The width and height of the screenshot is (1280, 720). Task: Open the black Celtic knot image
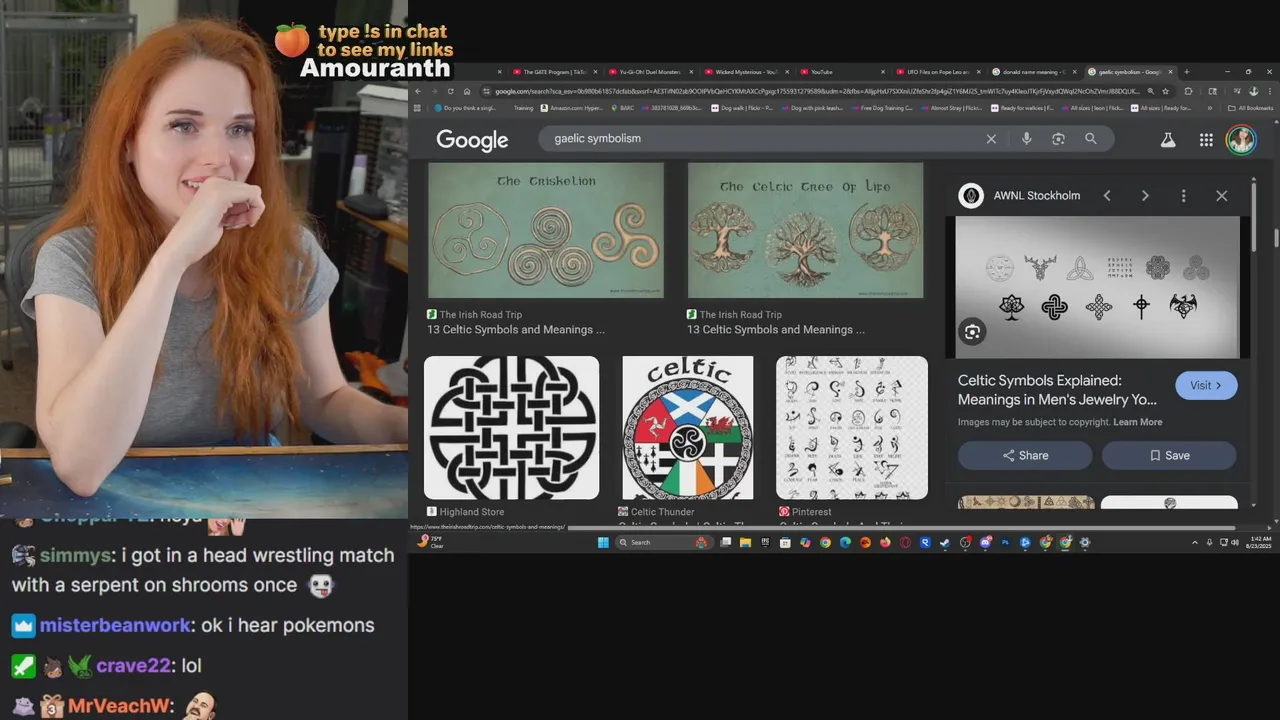[511, 428]
